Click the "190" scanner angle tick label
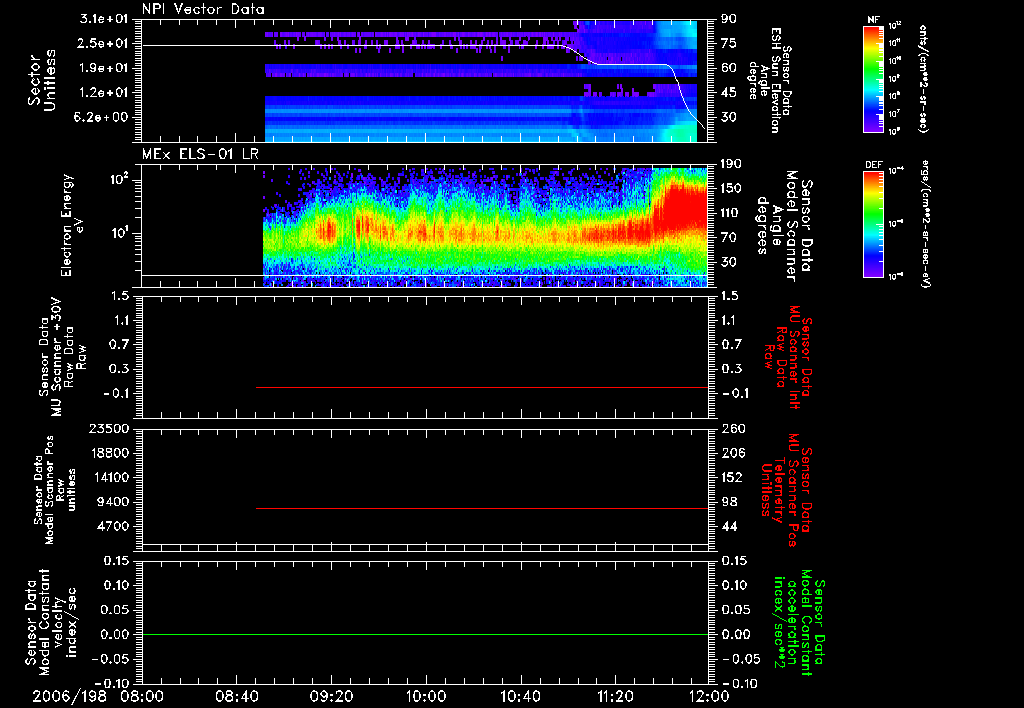This screenshot has width=1024, height=708. click(731, 164)
